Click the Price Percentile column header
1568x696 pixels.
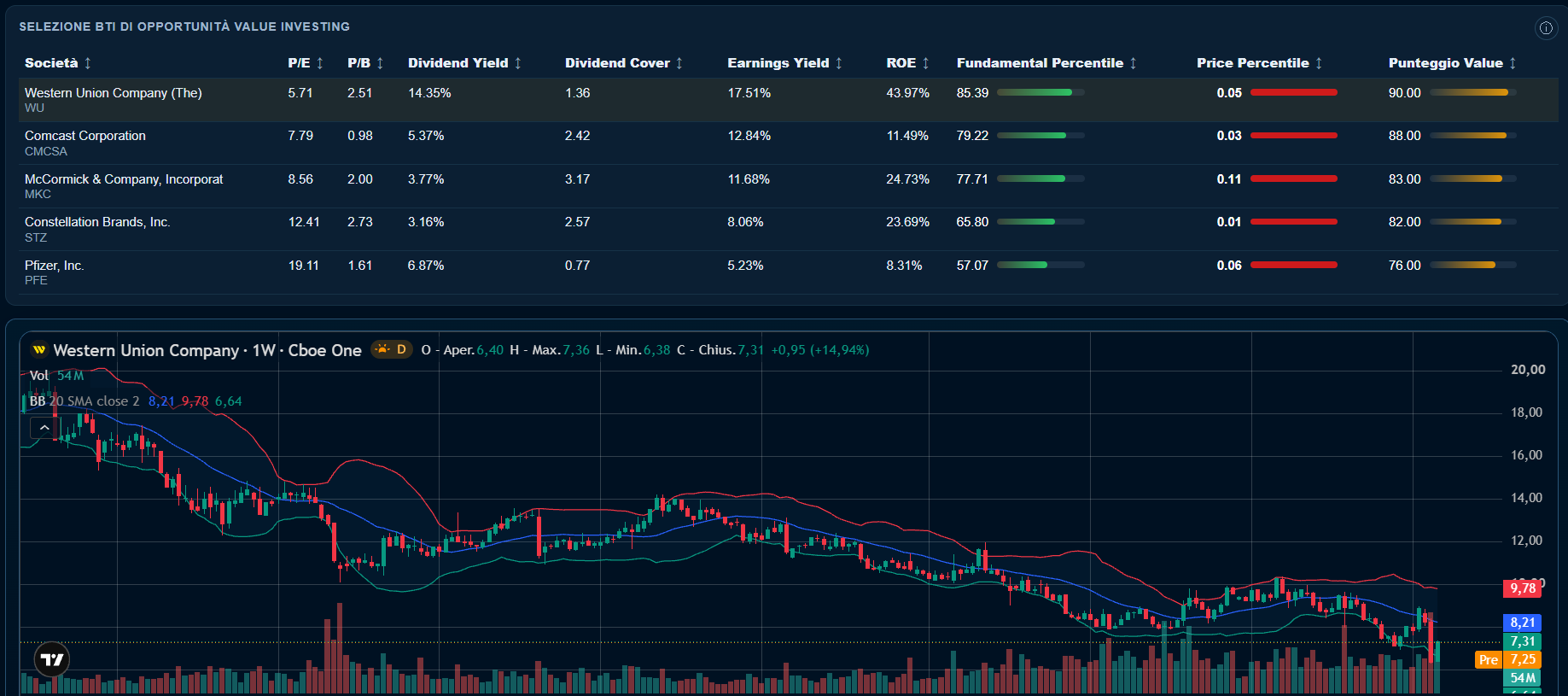tap(1252, 63)
